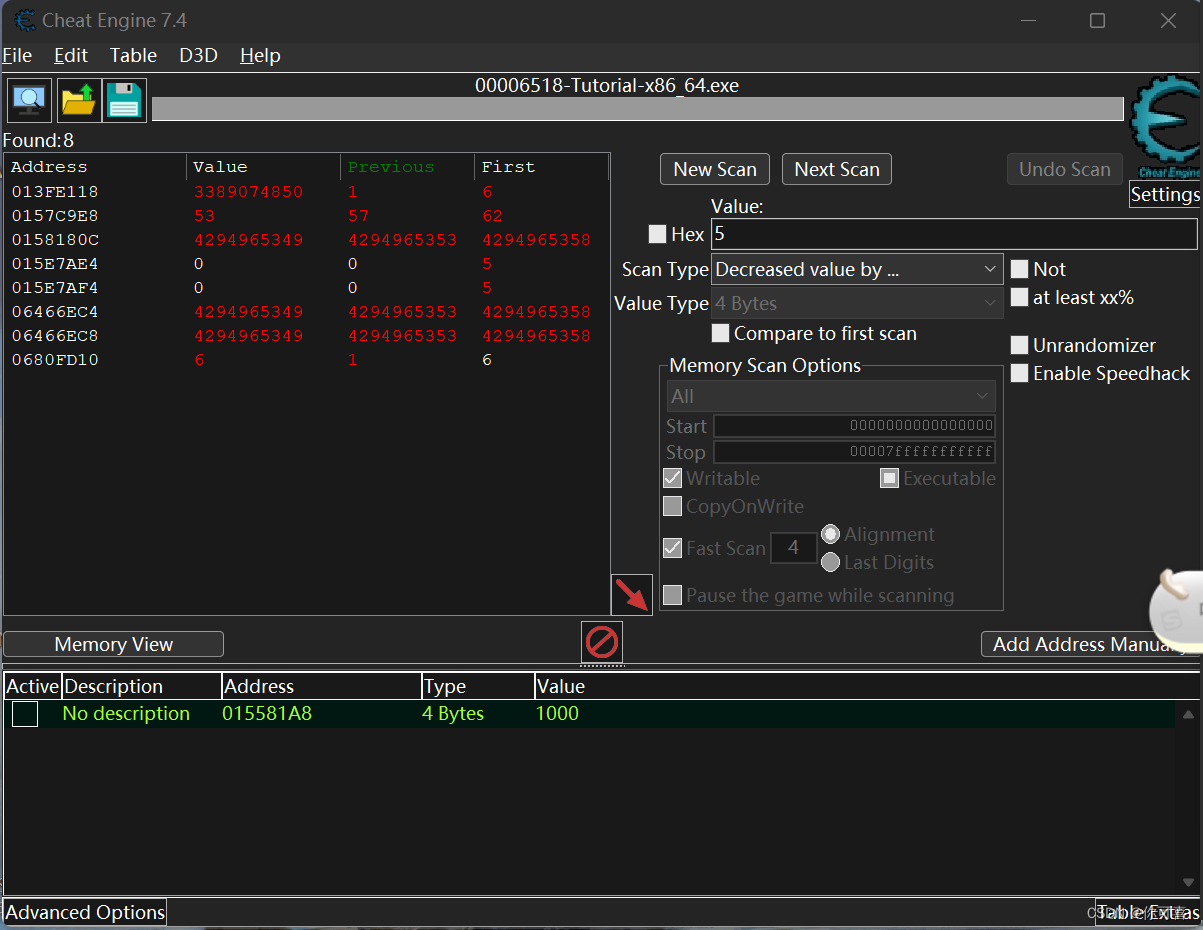The height and width of the screenshot is (930, 1203).
Task: Start a New Scan
Action: (714, 169)
